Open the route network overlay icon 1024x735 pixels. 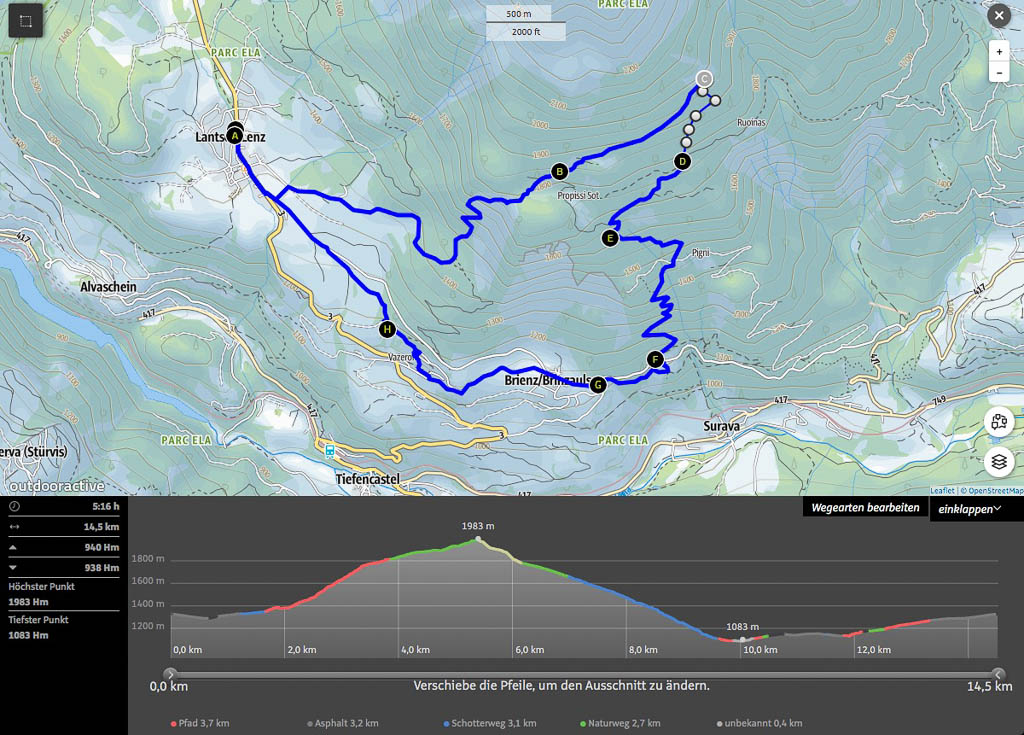pos(999,422)
